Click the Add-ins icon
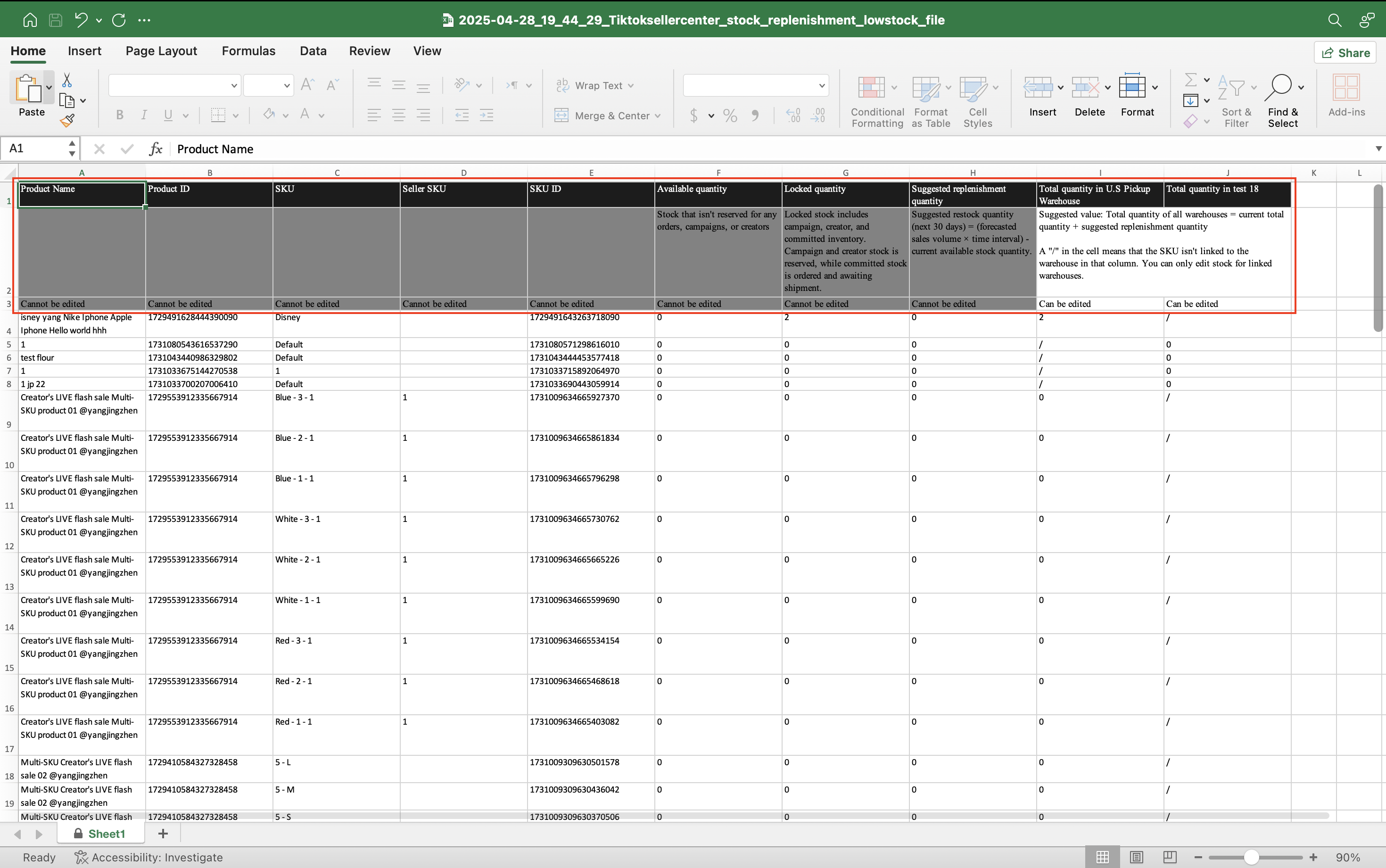This screenshot has width=1386, height=868. coord(1346,88)
